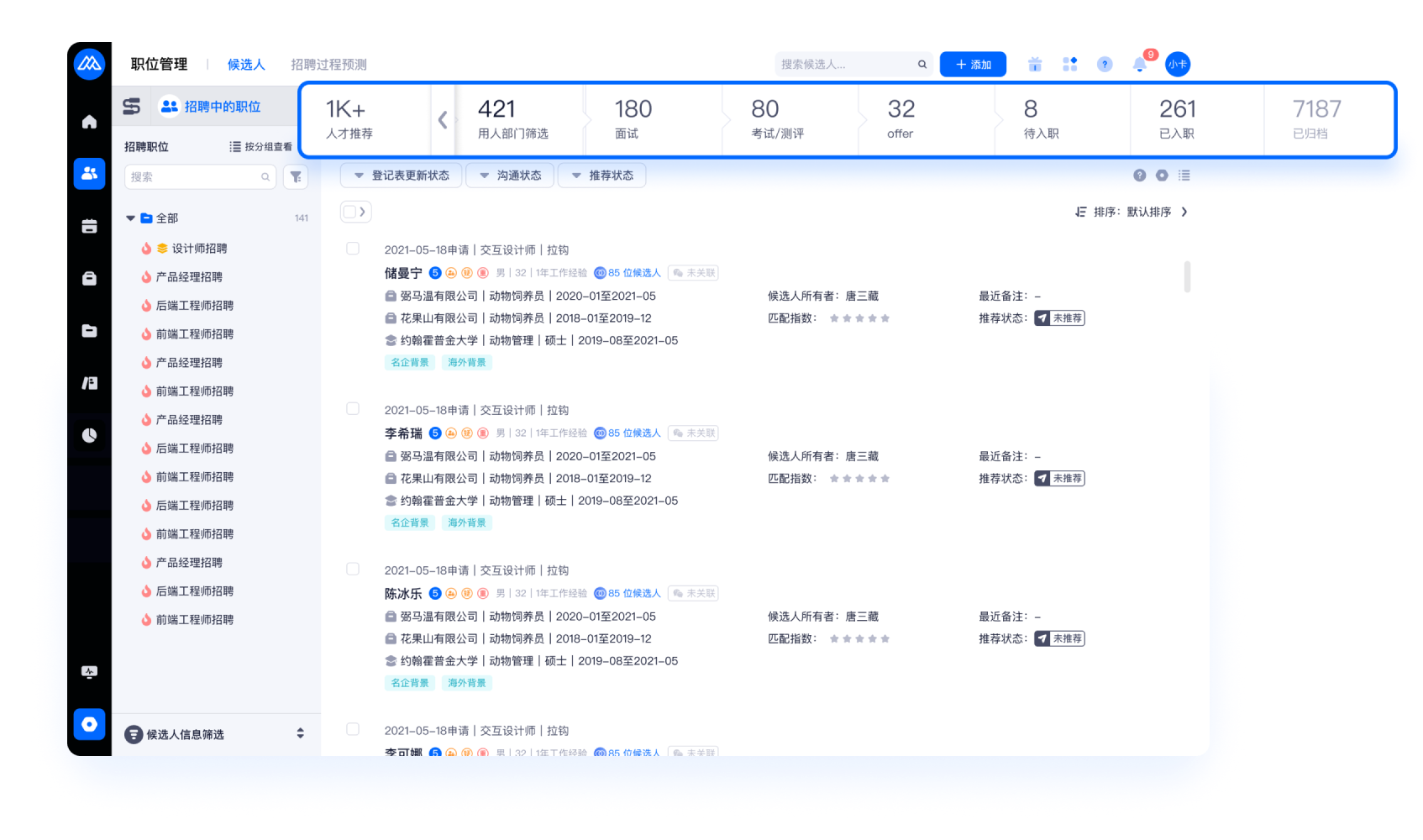Viewport: 1423px width, 840px height.
Task: Click the help question mark icon
Action: [1105, 65]
